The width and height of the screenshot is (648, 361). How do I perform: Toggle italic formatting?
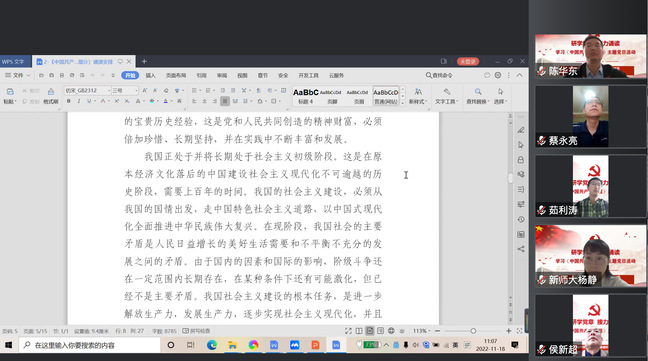click(79, 101)
